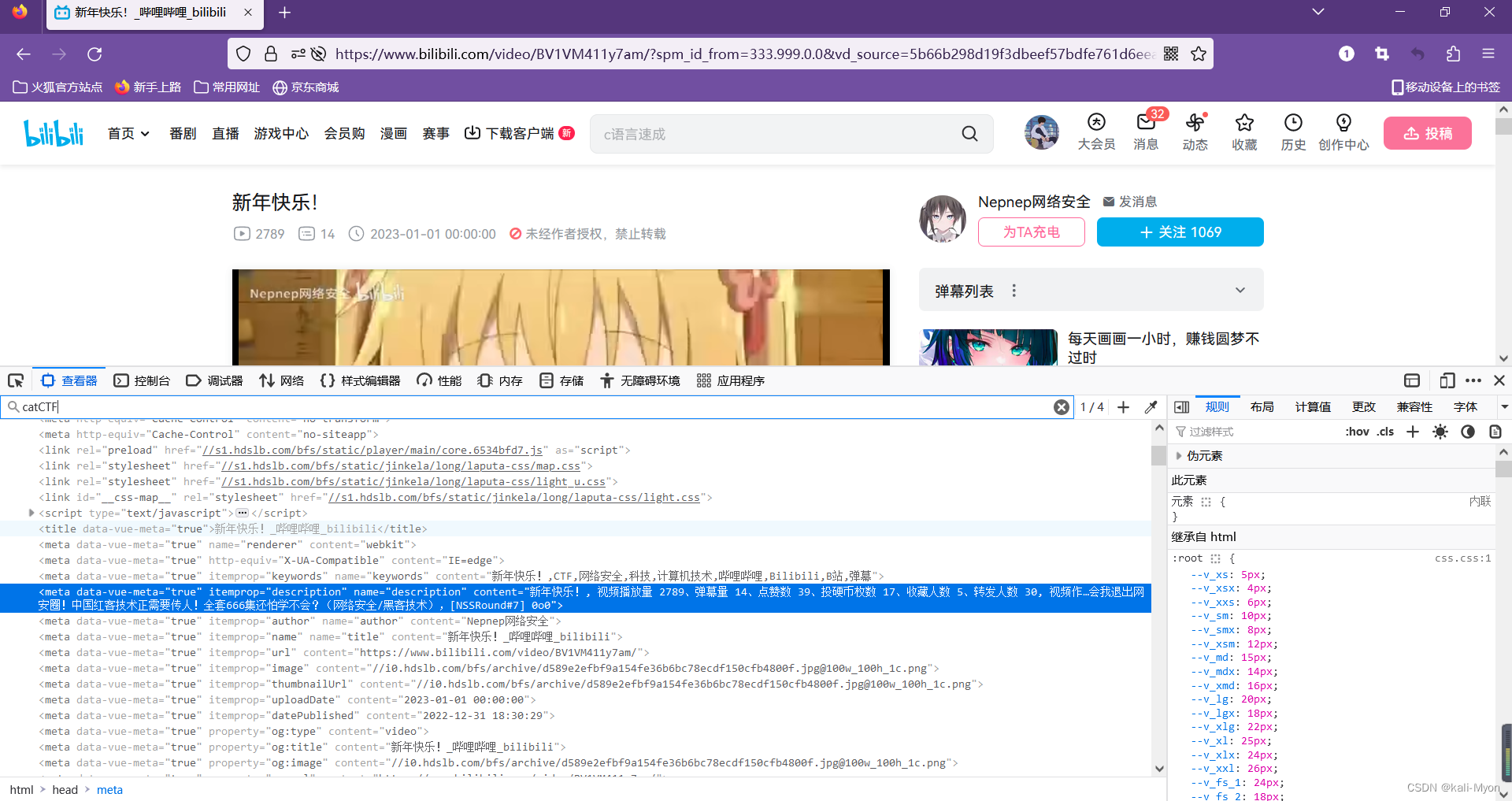This screenshot has height=801, width=1512.
Task: Toggle the :hov pseudo-class panel
Action: pos(1357,432)
